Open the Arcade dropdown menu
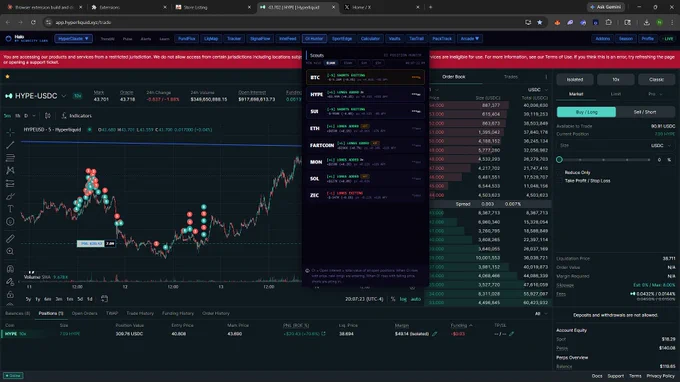Screen dimensions: 680x382 (x=470, y=39)
